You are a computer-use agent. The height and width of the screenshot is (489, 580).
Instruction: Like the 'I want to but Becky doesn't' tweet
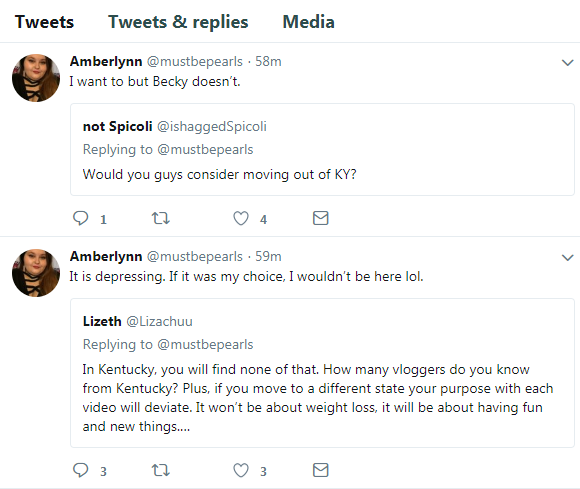click(x=241, y=218)
